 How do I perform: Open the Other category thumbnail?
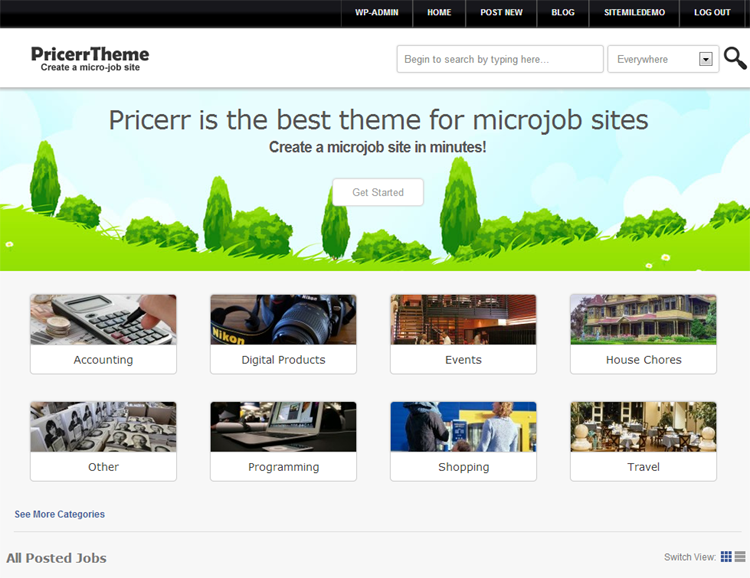103,427
